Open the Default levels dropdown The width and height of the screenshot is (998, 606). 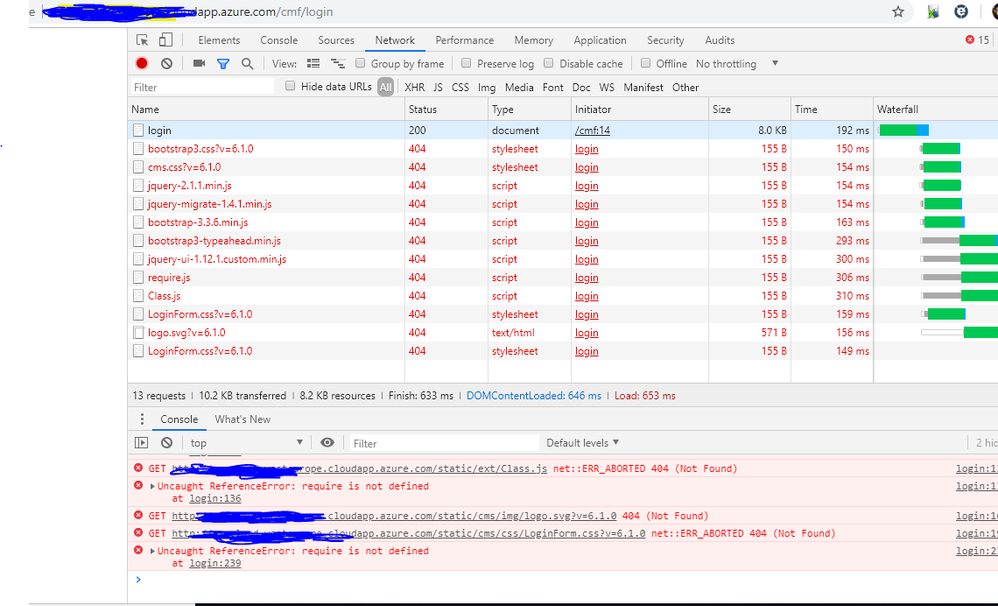pyautogui.click(x=582, y=443)
